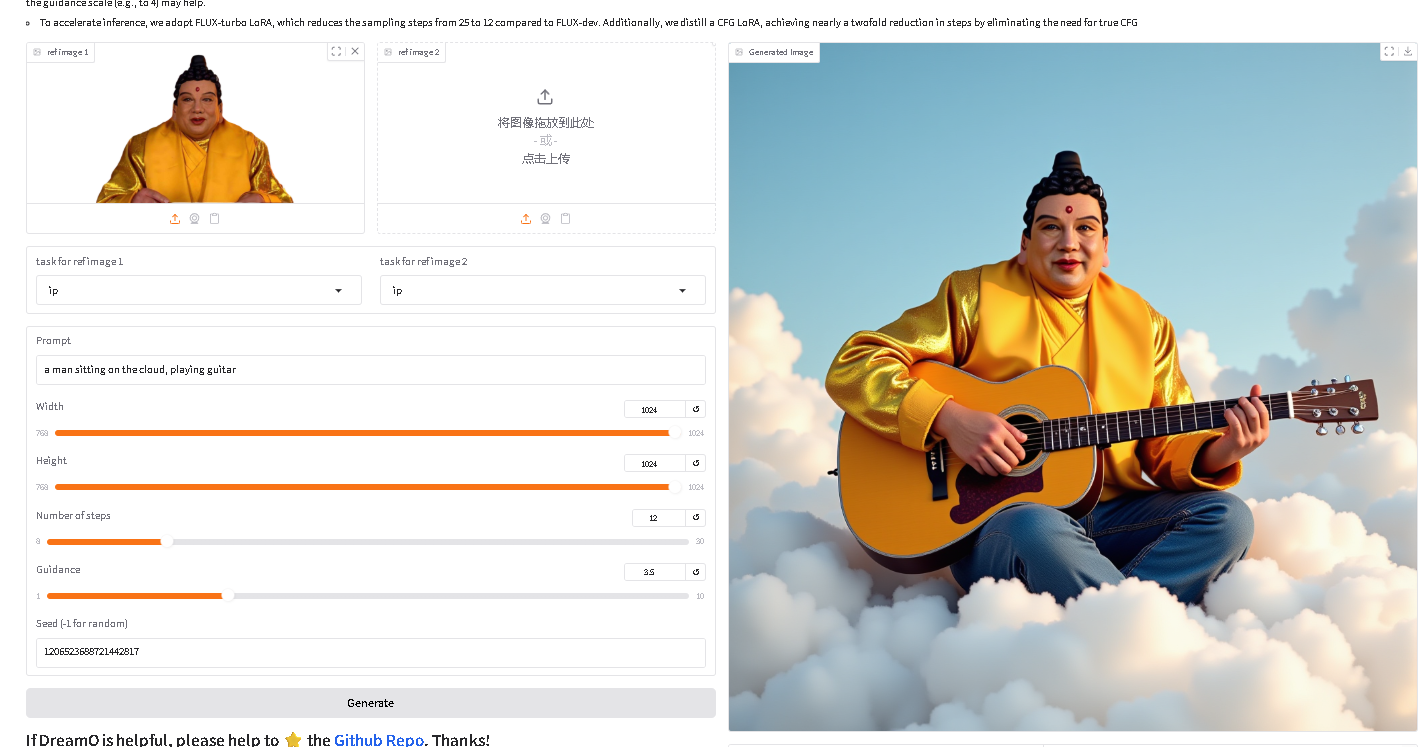Click the Guidance number box showing 3.5
This screenshot has height=747, width=1427.
click(655, 572)
